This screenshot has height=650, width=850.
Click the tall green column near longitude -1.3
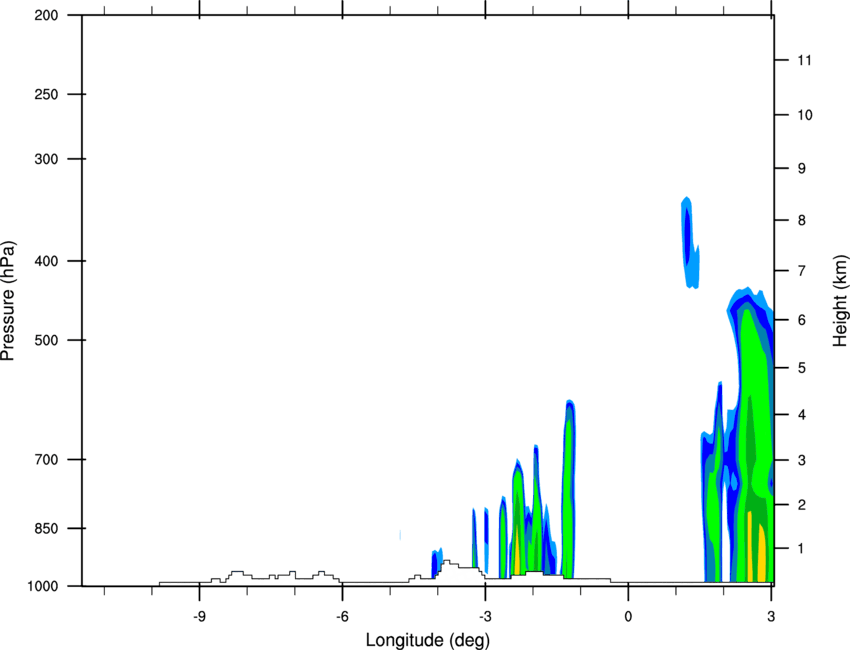(568, 490)
